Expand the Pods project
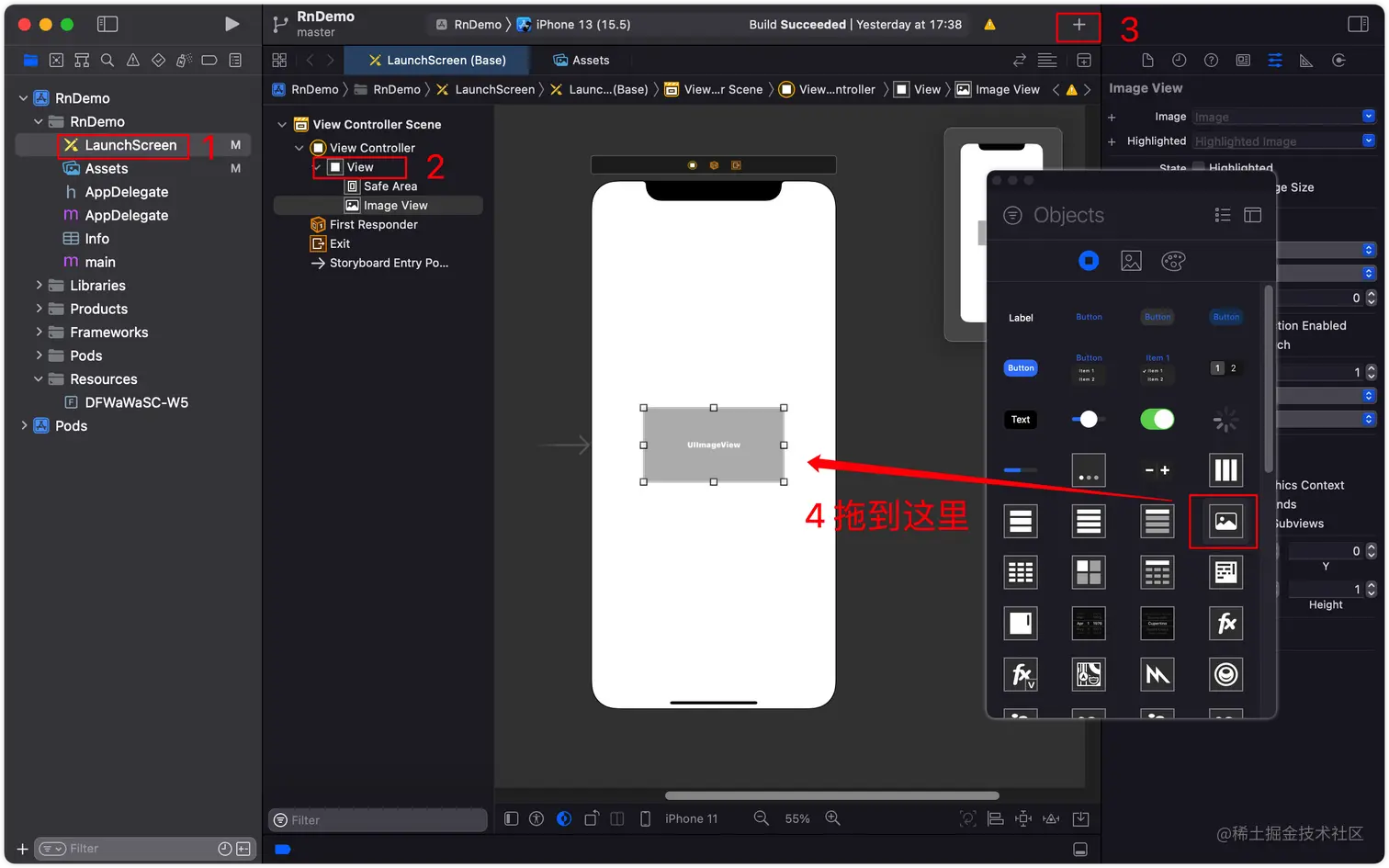The image size is (1389, 868). pyautogui.click(x=23, y=426)
